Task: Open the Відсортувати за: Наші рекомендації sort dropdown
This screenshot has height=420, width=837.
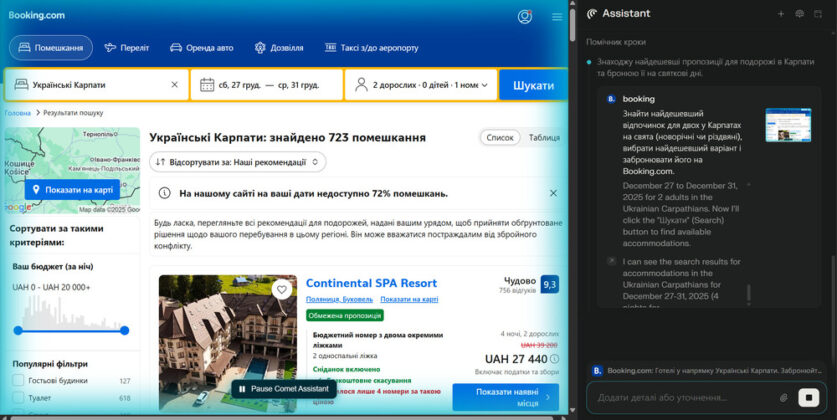Action: tap(238, 162)
